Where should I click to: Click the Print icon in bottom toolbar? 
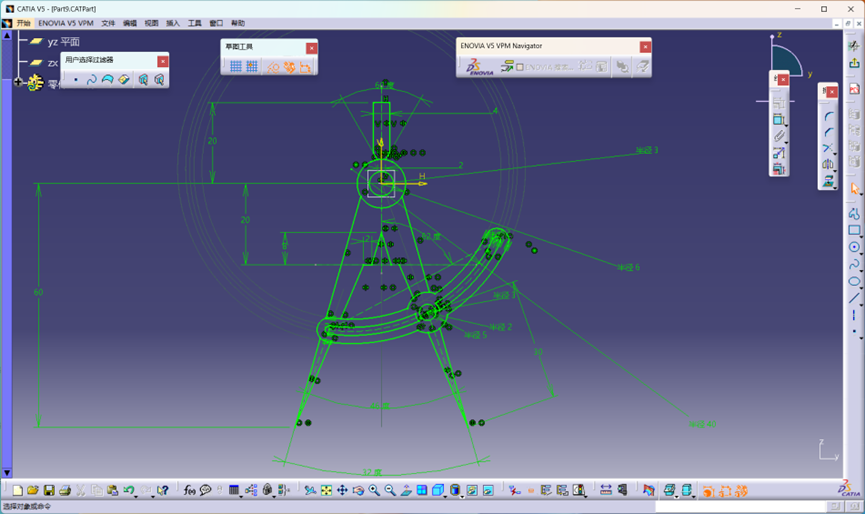point(64,491)
